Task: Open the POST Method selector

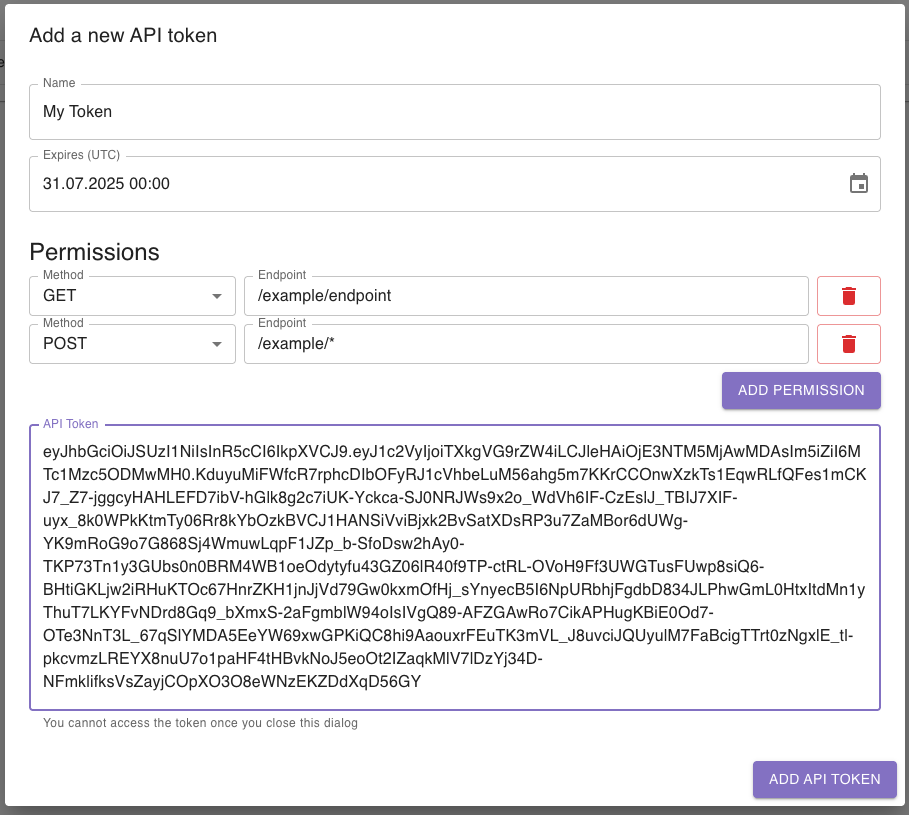Action: 130,343
